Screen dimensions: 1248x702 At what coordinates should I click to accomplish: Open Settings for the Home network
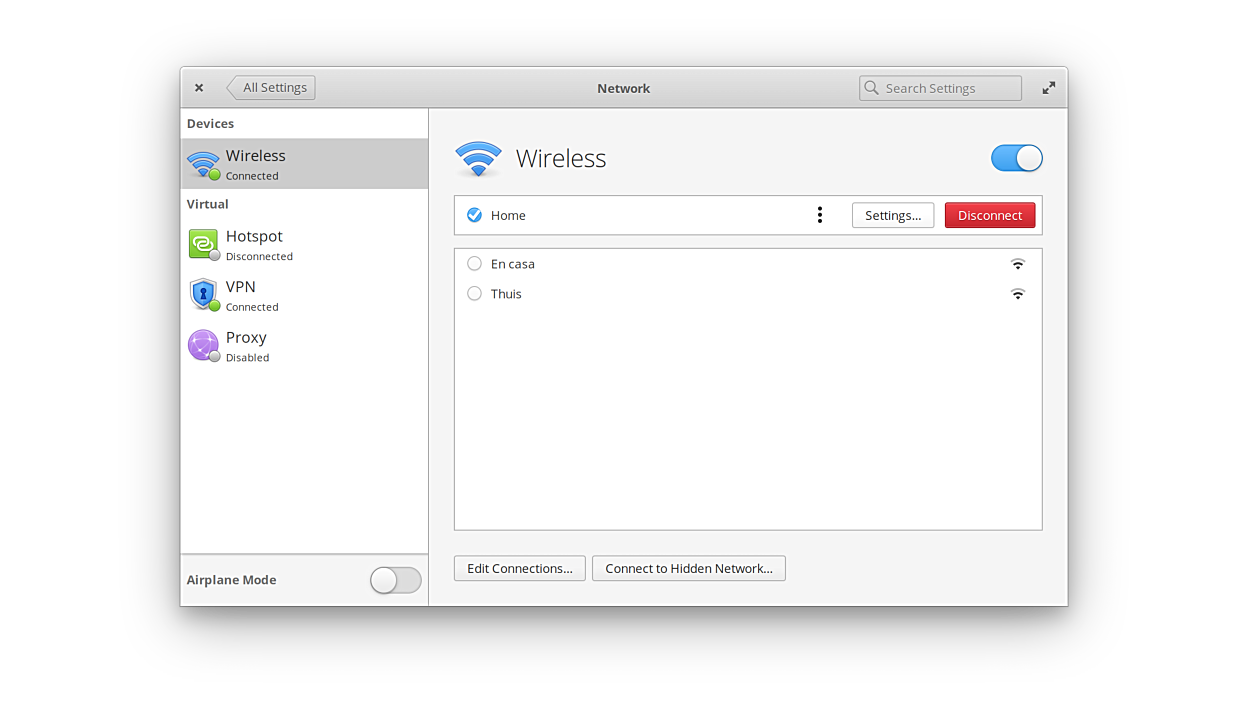point(893,215)
